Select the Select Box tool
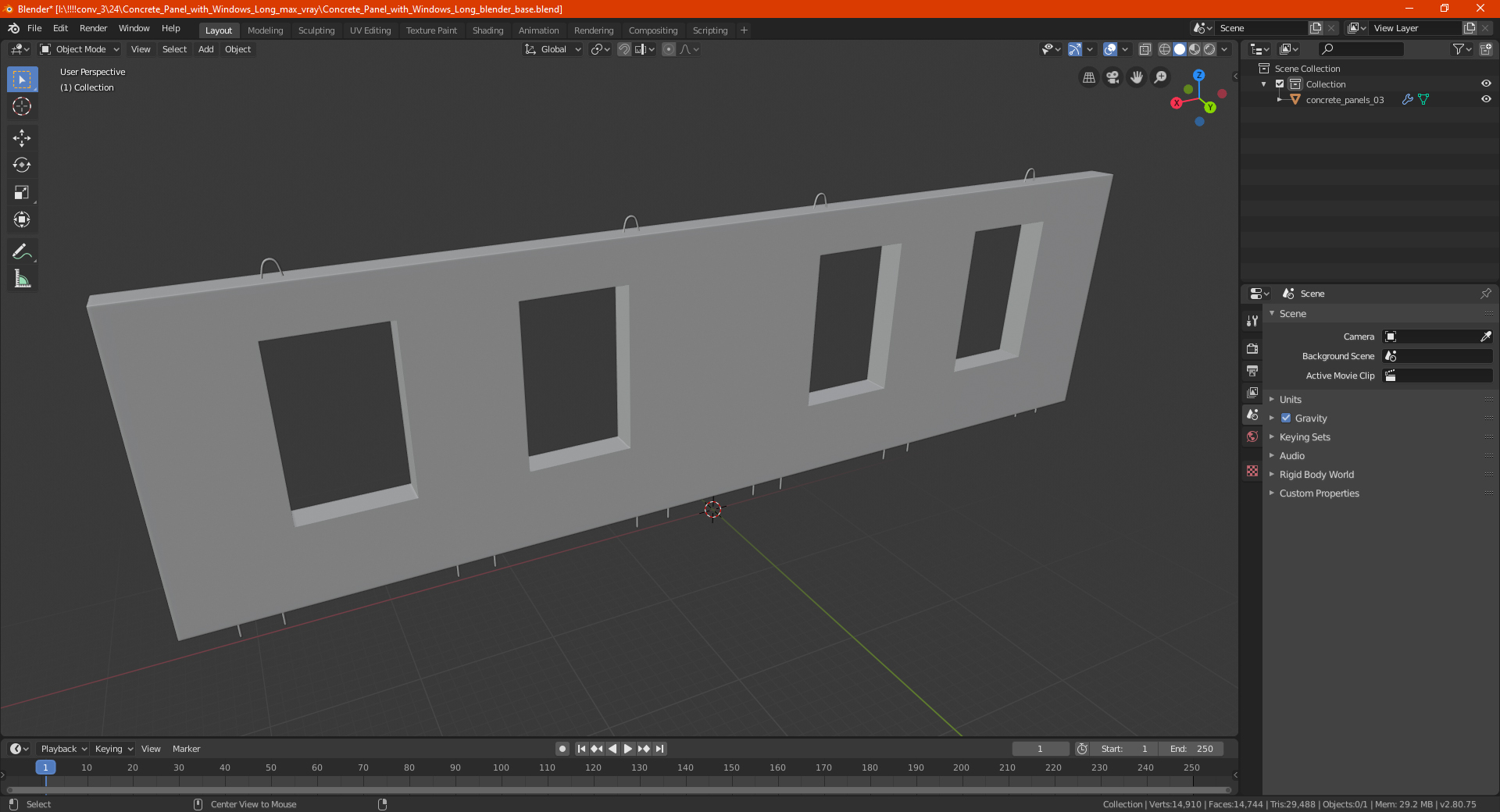 click(x=22, y=80)
